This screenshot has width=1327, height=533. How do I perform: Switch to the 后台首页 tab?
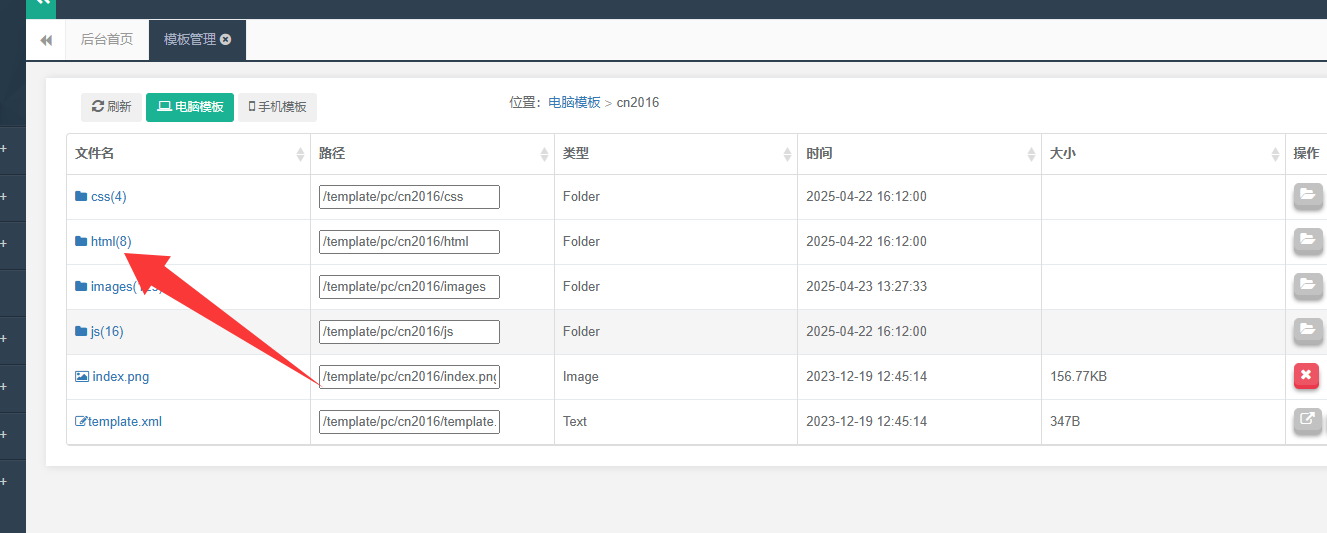(107, 40)
